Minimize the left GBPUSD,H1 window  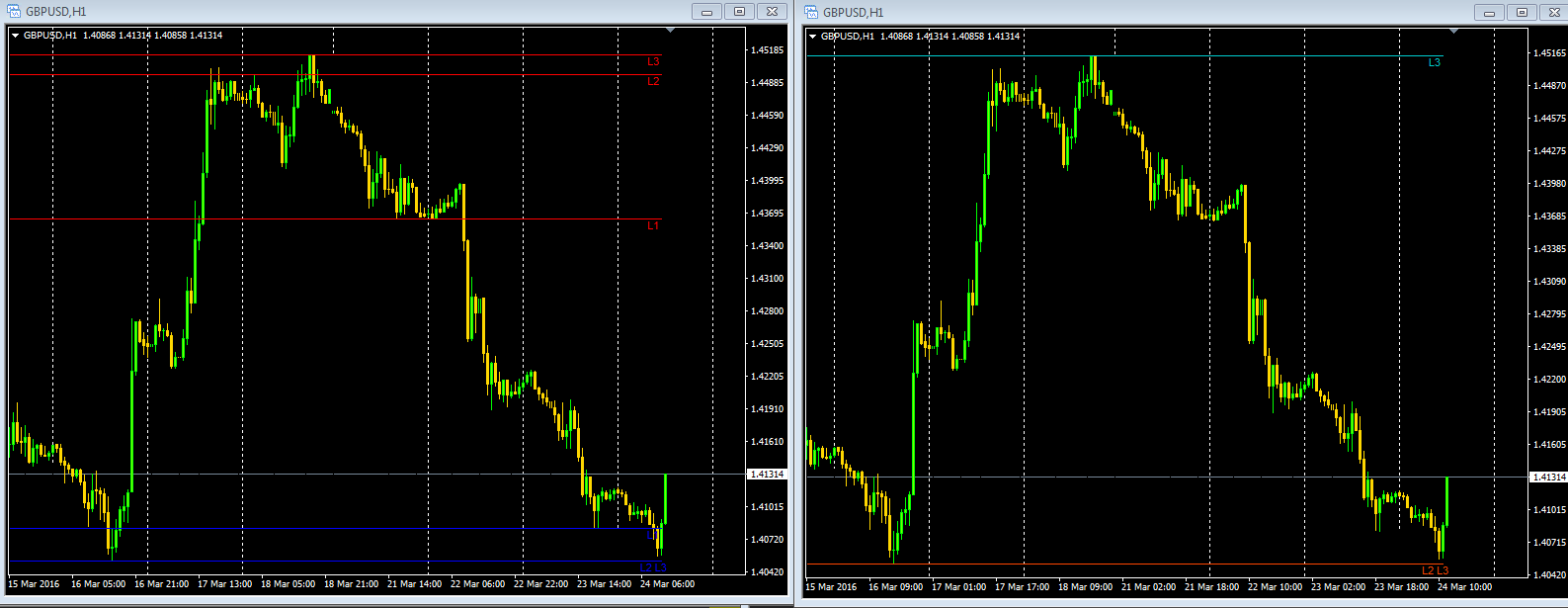pos(706,12)
